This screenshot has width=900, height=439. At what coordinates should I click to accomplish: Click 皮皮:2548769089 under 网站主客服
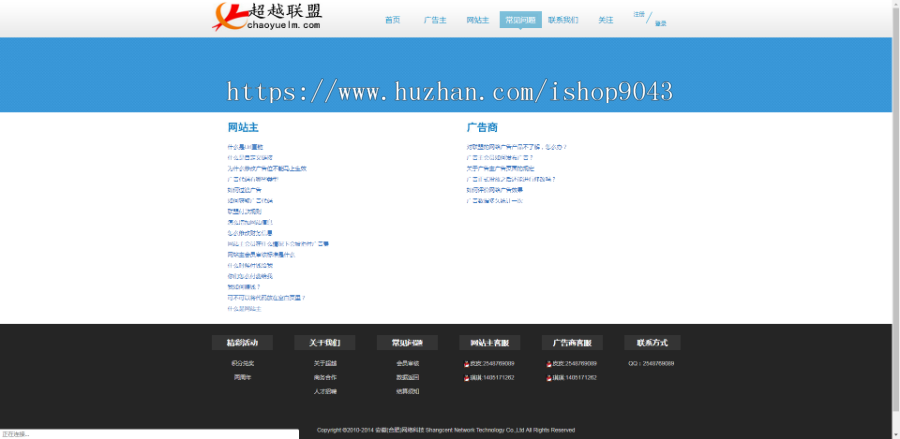[x=492, y=364]
